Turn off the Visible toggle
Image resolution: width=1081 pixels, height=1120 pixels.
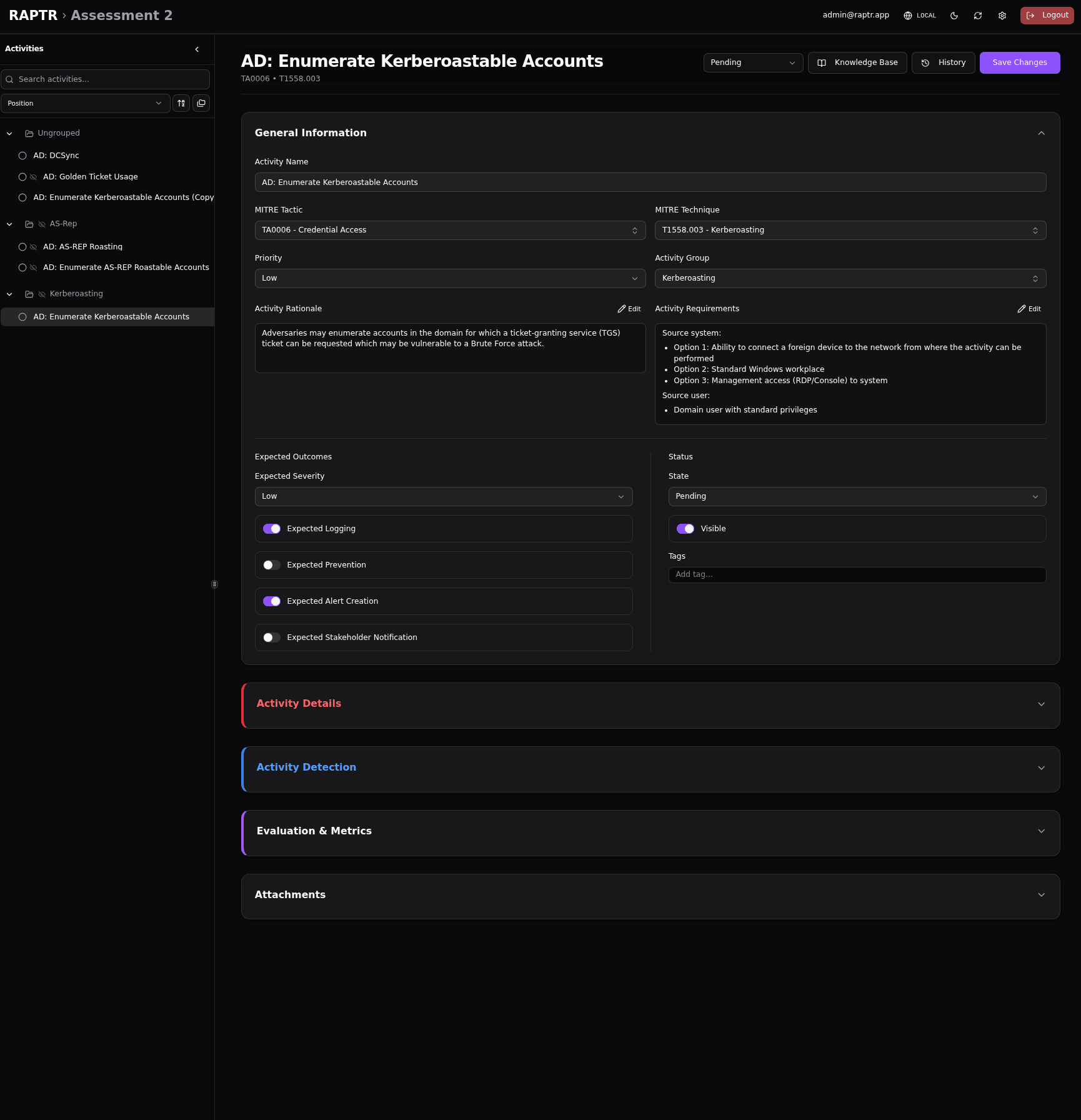[x=685, y=529]
